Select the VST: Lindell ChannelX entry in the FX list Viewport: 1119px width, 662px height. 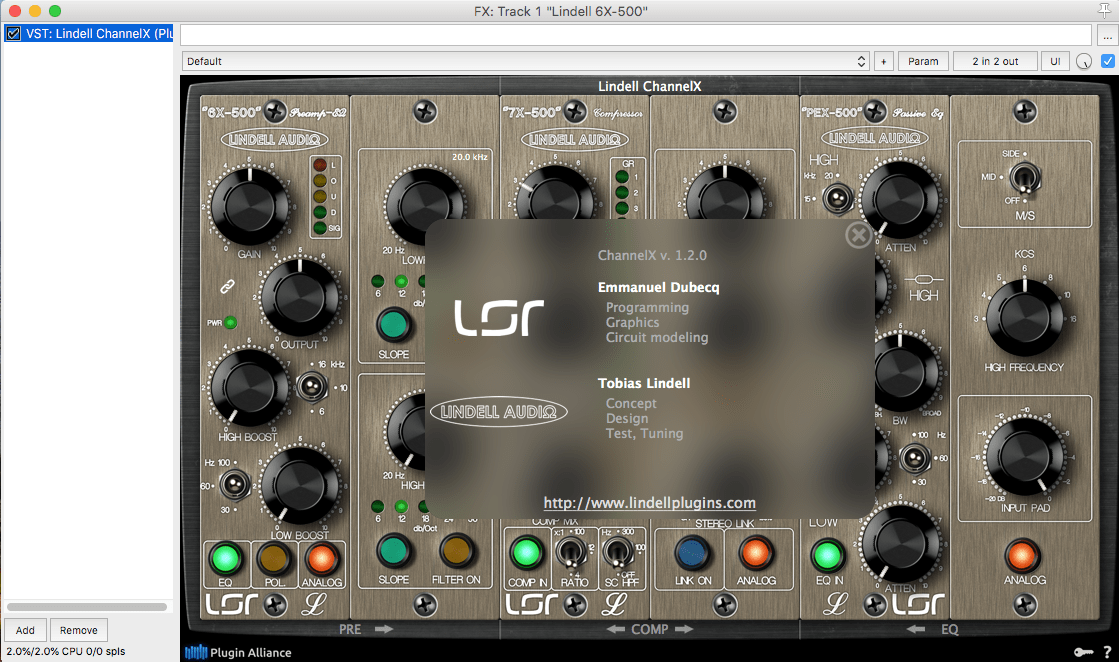(88, 34)
